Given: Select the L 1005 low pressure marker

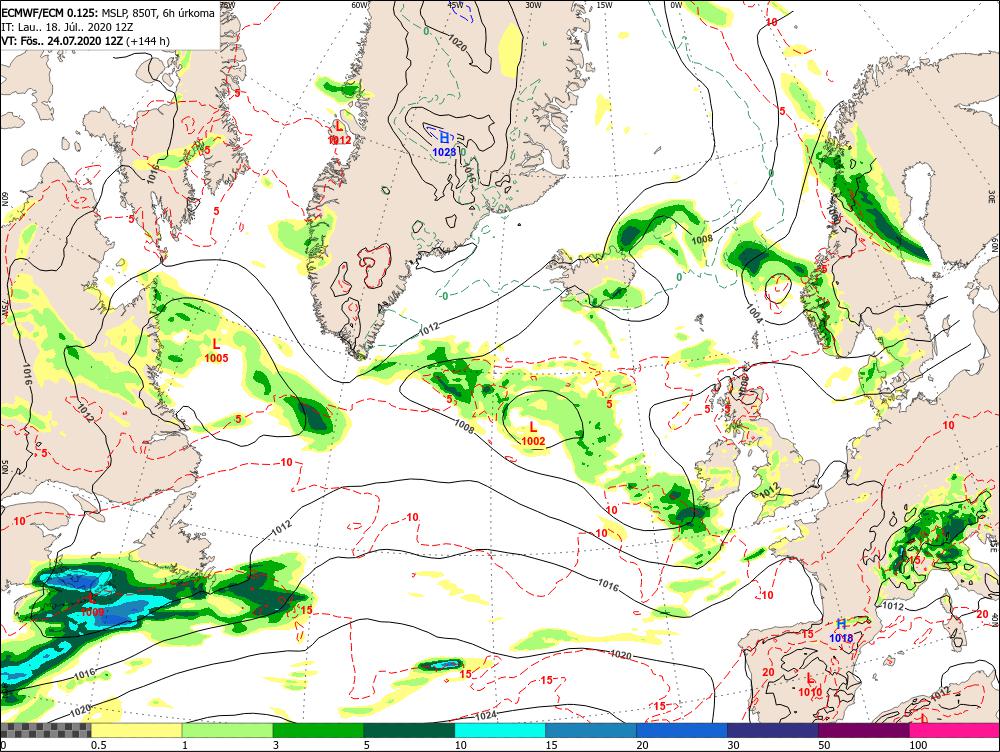Looking at the screenshot, I should coord(216,351).
